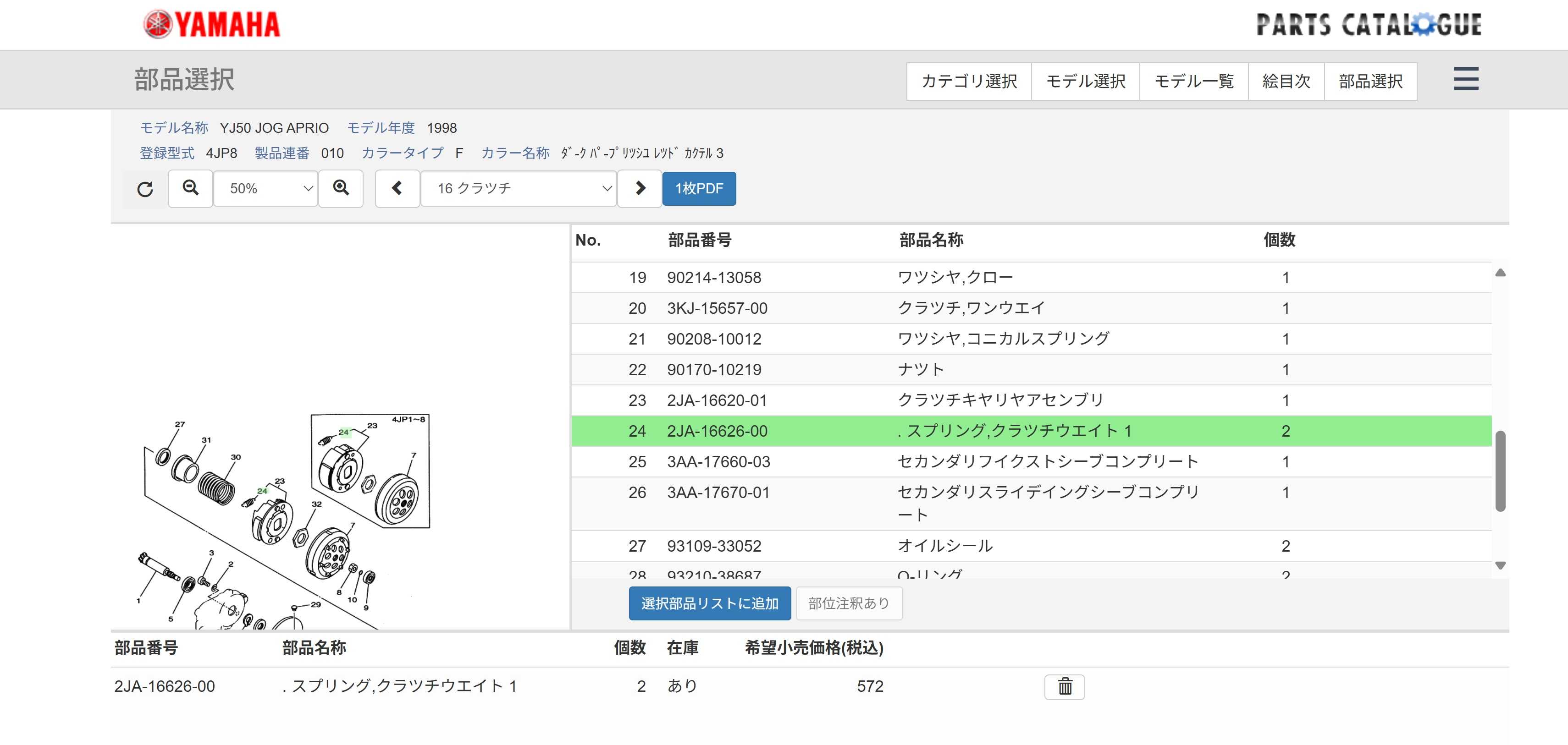
Task: Open the 50% zoom level dropdown
Action: pos(265,188)
